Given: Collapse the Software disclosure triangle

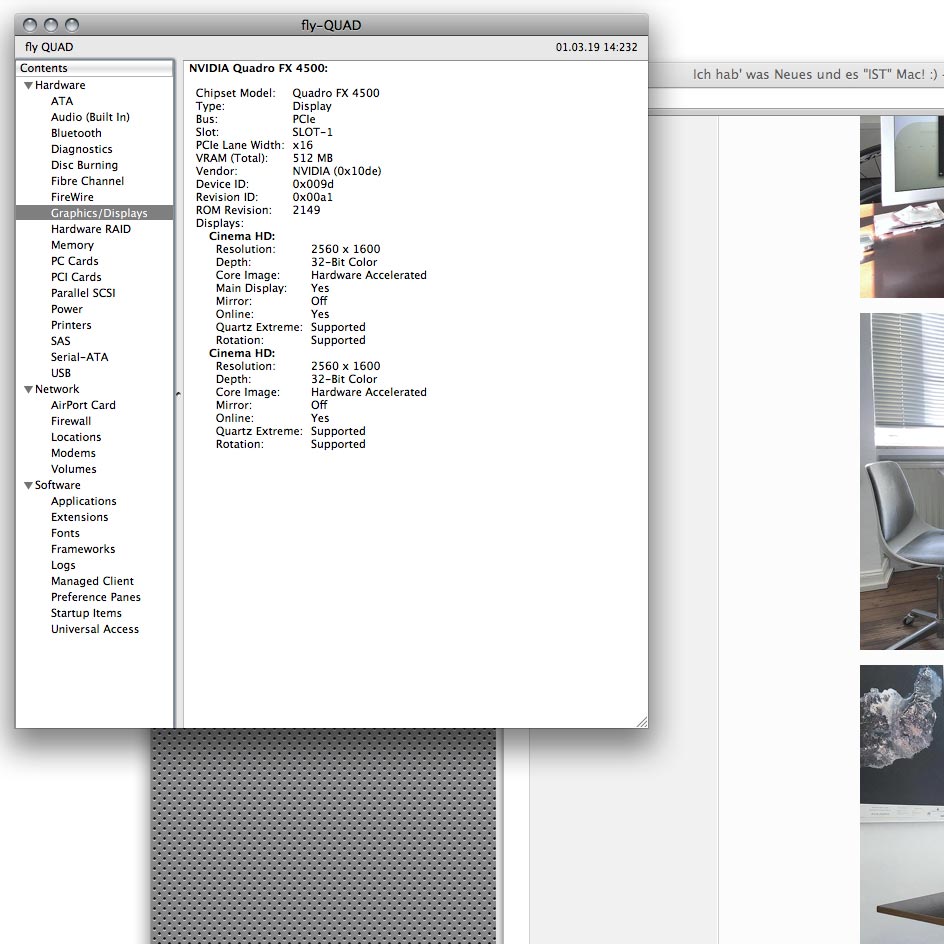Looking at the screenshot, I should [28, 486].
